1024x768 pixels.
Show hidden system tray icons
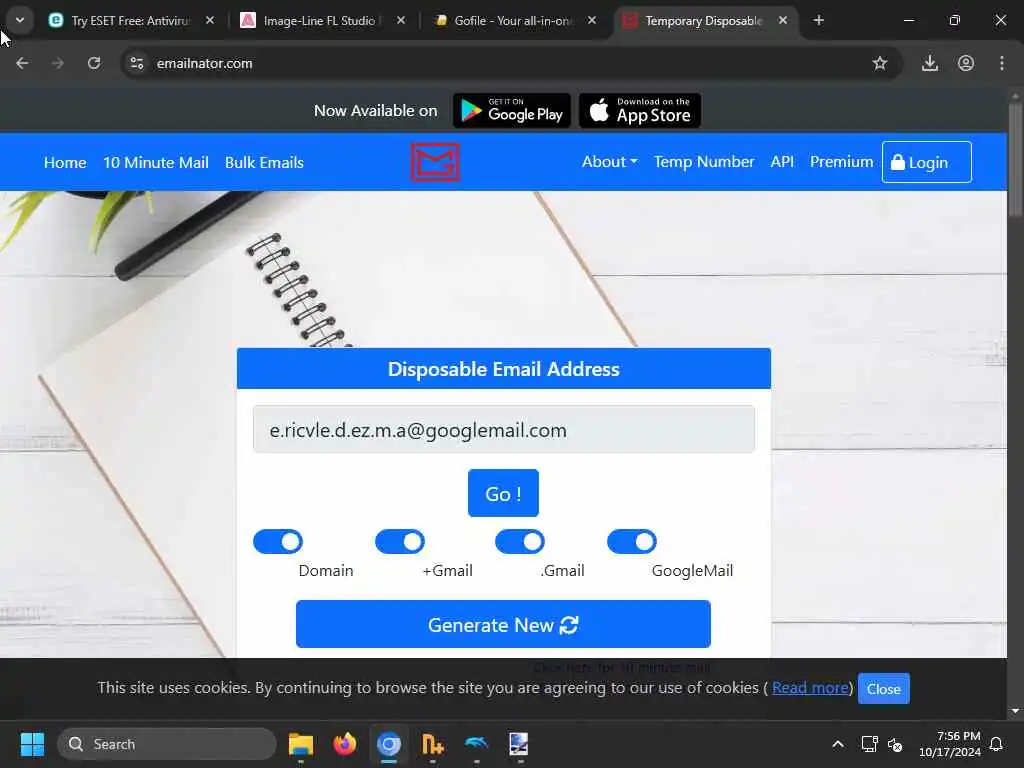click(838, 744)
